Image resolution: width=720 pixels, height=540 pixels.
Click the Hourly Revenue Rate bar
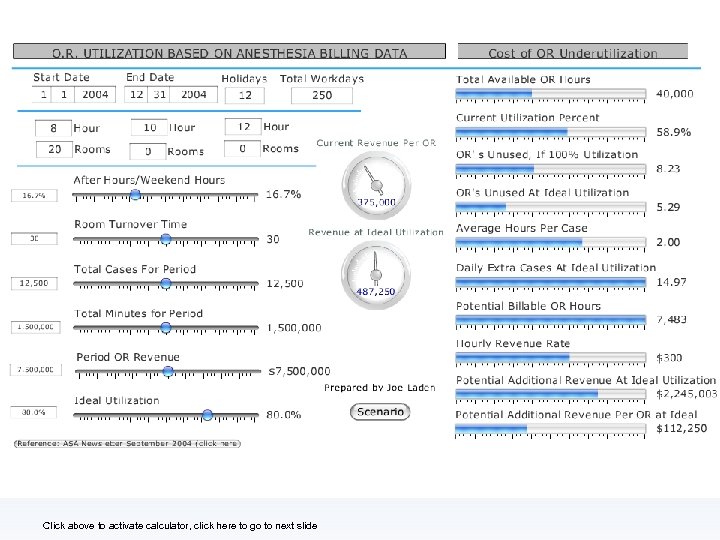pyautogui.click(x=551, y=359)
